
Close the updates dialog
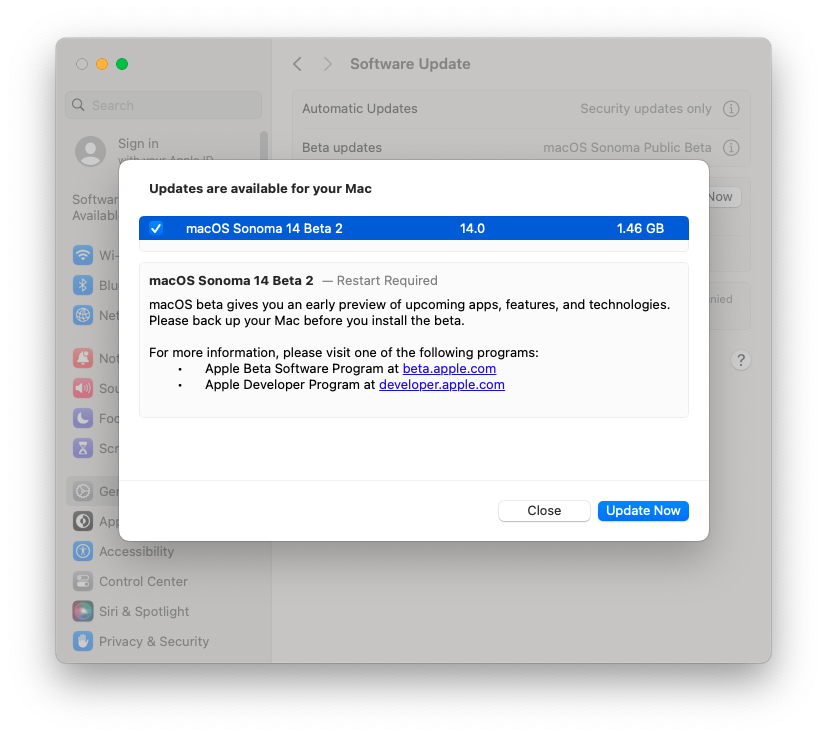point(544,511)
